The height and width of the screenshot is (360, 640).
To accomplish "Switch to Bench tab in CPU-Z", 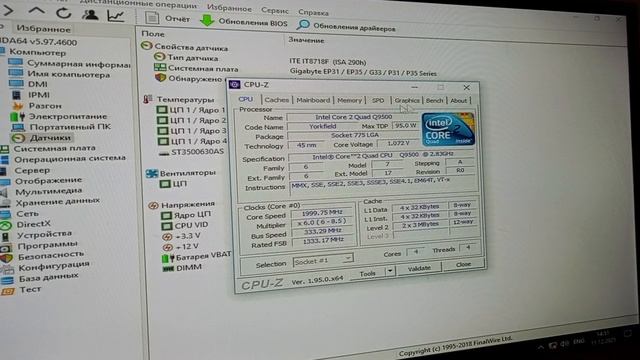I will click(x=434, y=100).
